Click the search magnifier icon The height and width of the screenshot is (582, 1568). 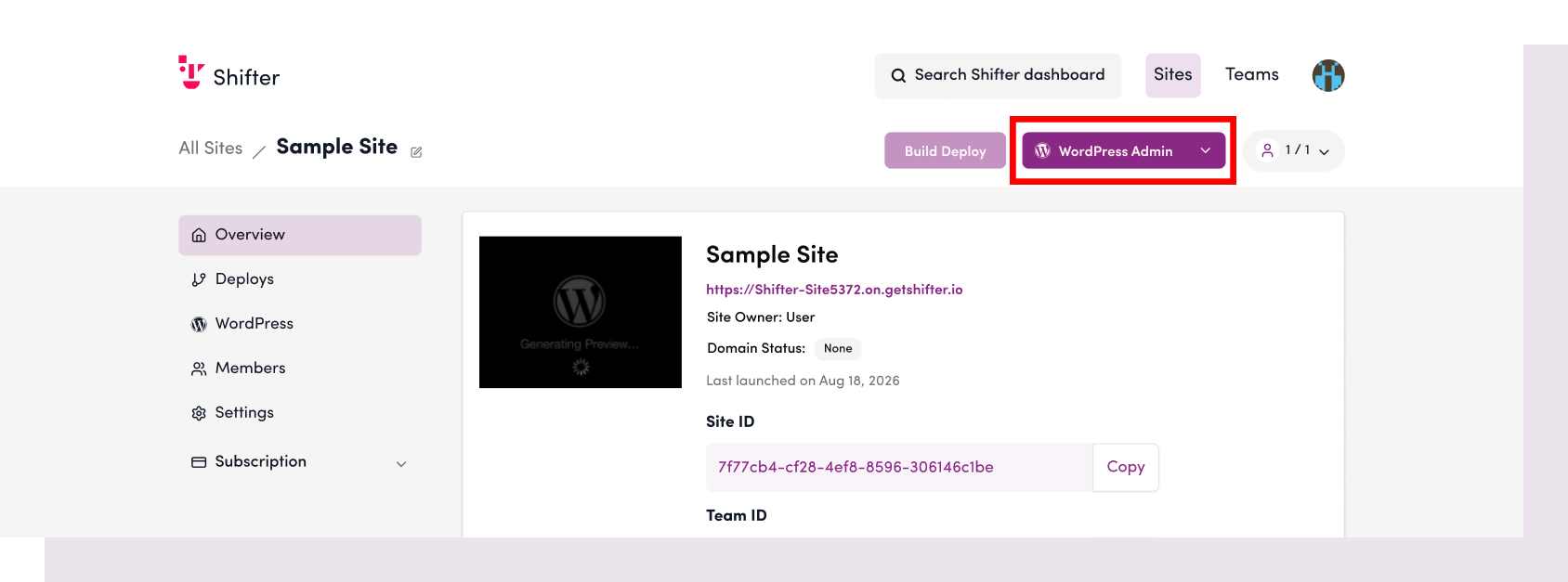898,75
